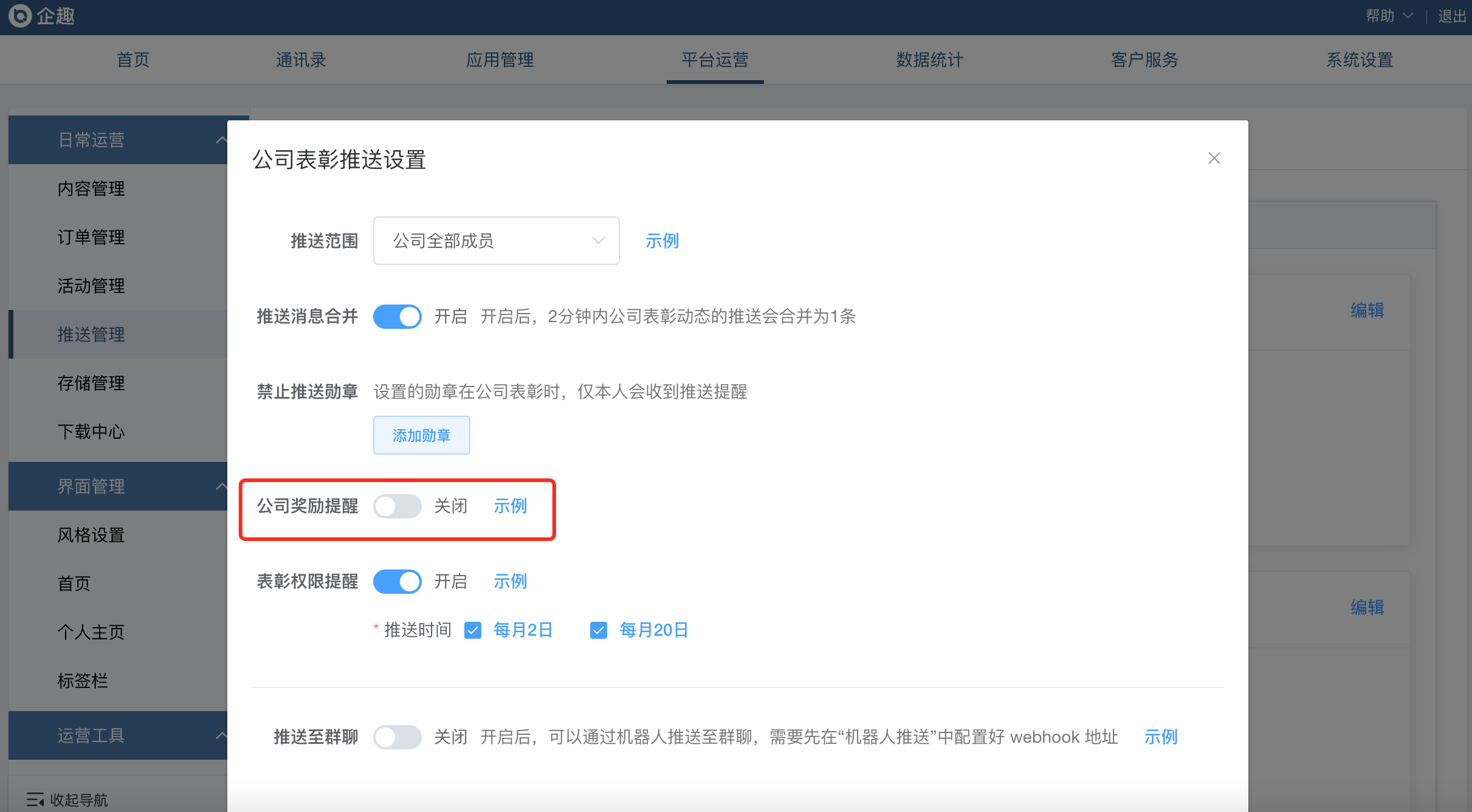This screenshot has width=1472, height=812.
Task: Open the 推送范围 dropdown
Action: [496, 241]
